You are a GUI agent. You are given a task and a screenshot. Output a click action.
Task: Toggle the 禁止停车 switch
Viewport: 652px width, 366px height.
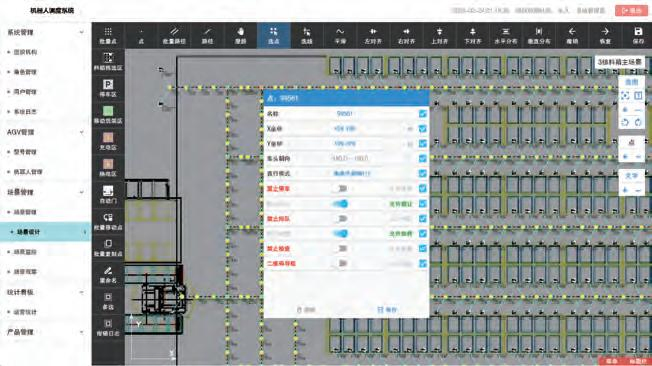point(341,189)
